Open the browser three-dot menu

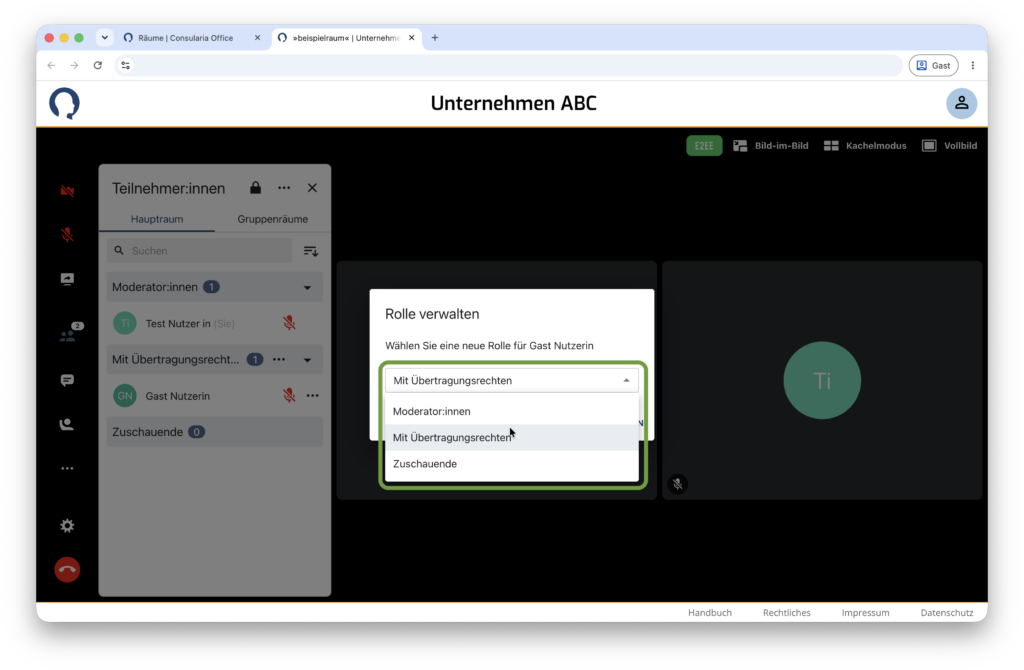[972, 65]
